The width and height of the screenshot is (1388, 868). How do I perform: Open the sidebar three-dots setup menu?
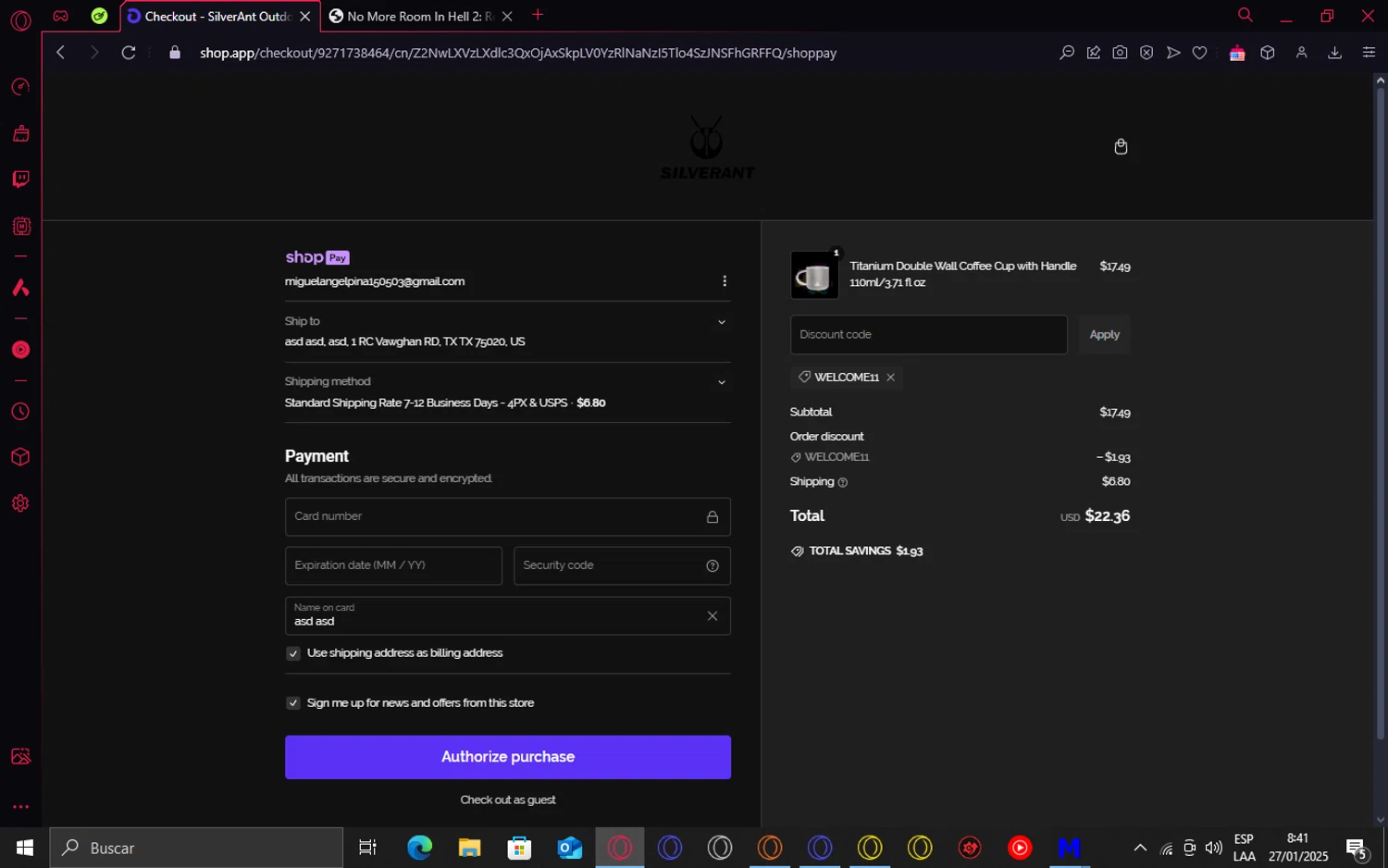tap(20, 807)
